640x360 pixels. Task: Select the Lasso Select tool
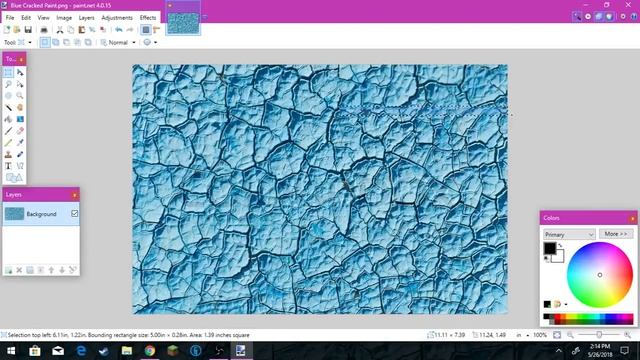click(x=8, y=84)
